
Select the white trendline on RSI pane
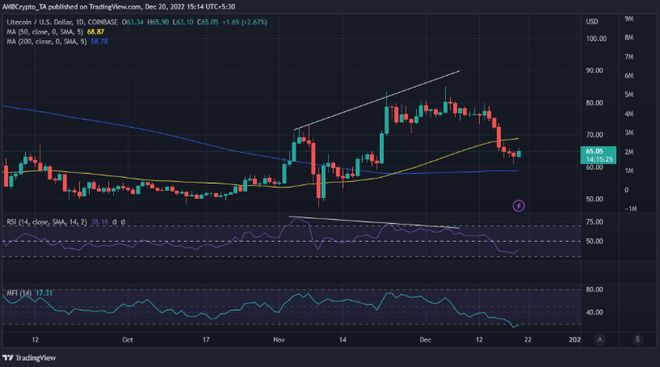coord(374,222)
